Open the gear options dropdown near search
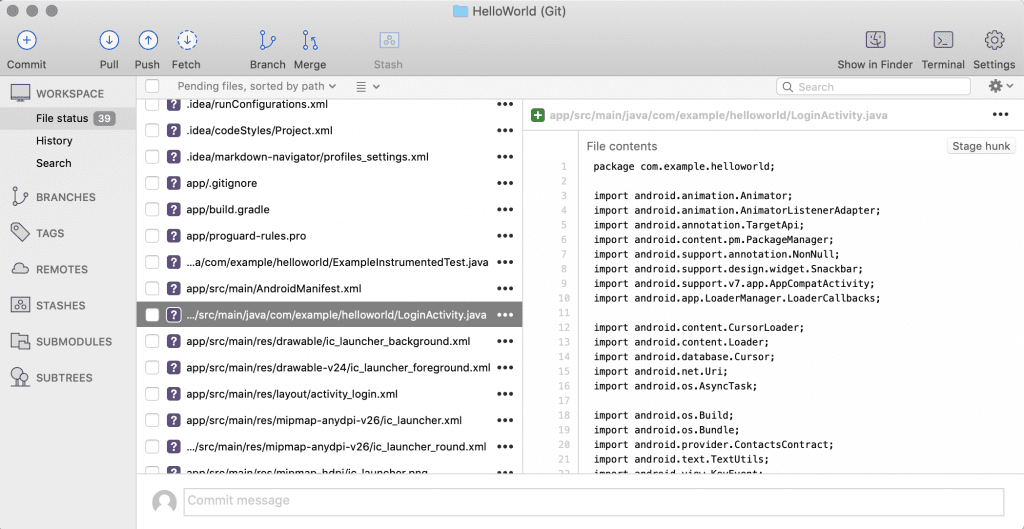 (1000, 86)
